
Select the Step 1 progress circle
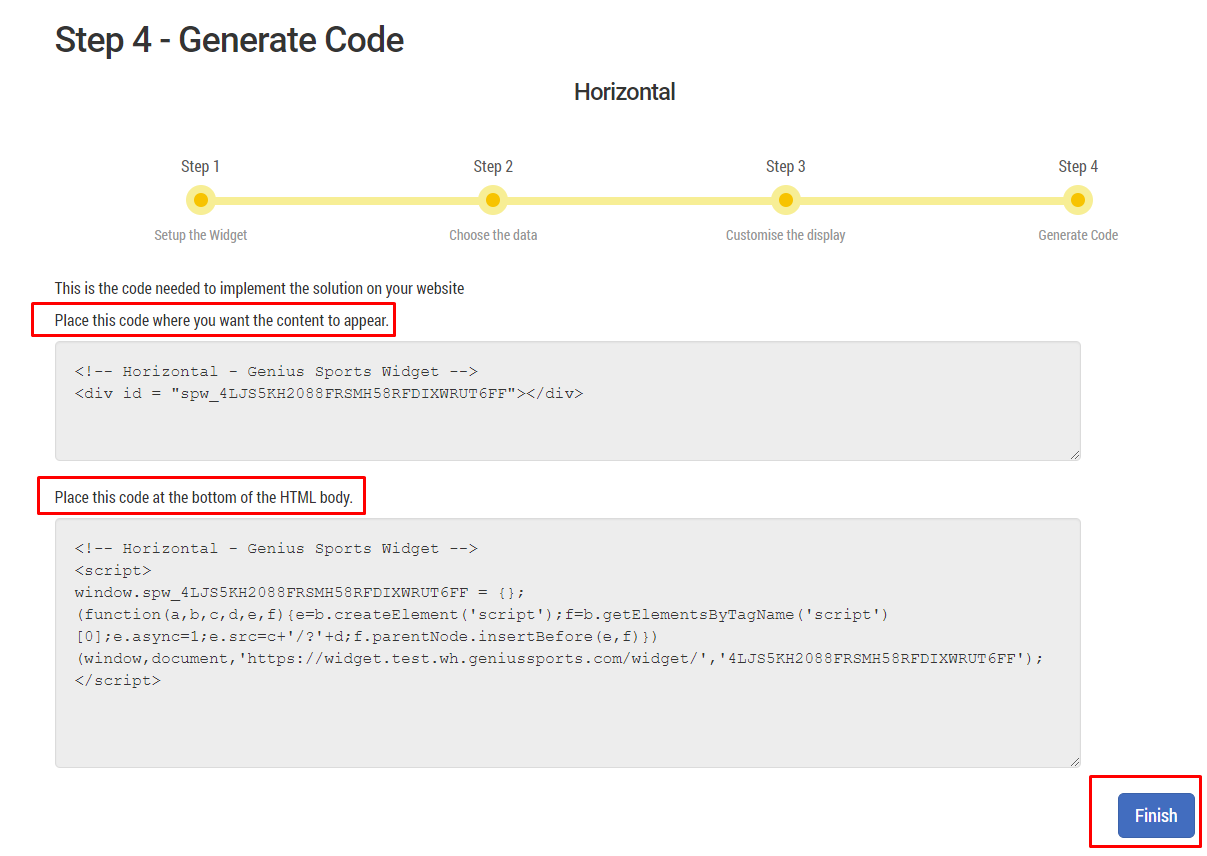pos(200,200)
